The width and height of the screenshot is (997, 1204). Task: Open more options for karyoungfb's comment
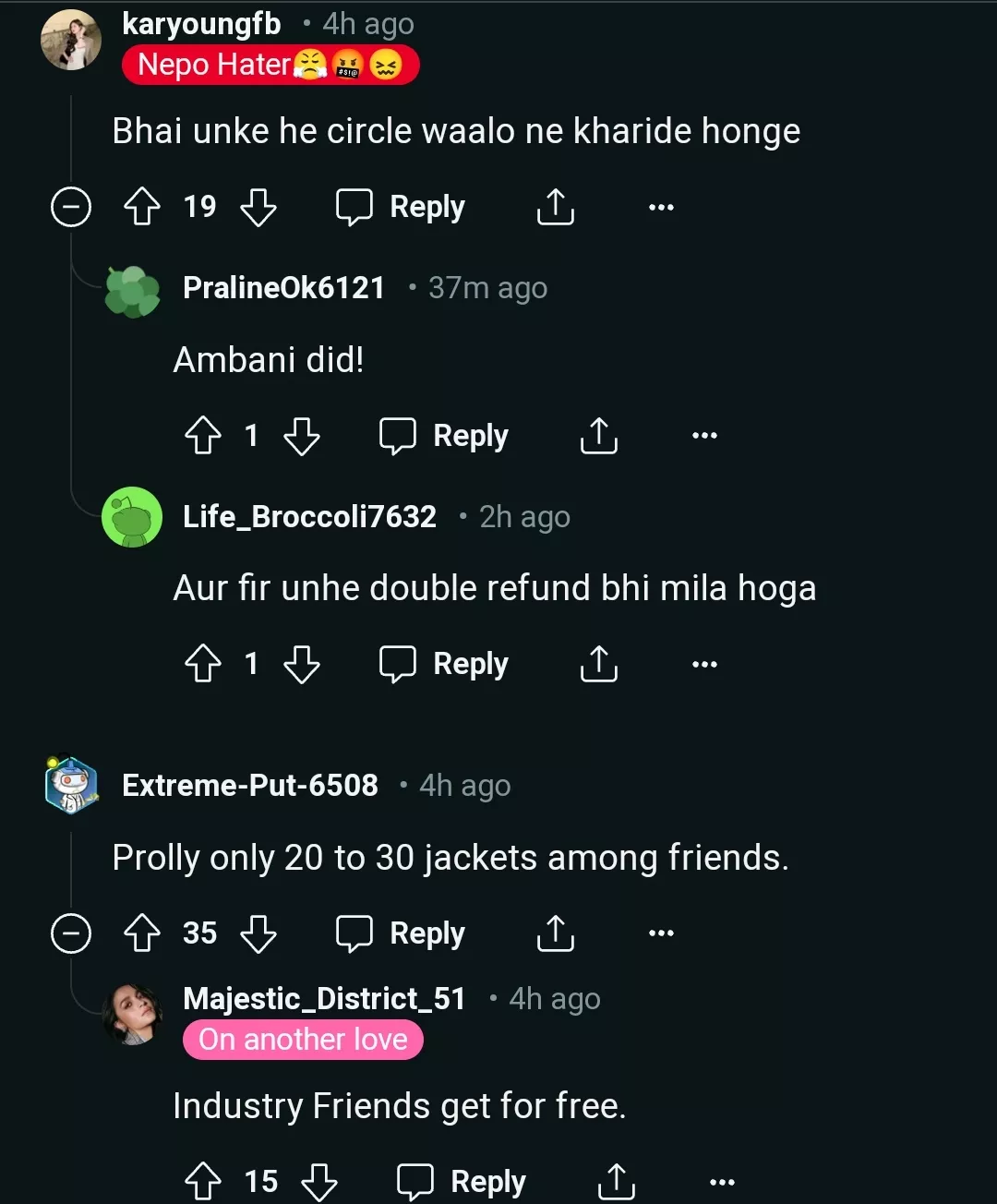pos(661,207)
